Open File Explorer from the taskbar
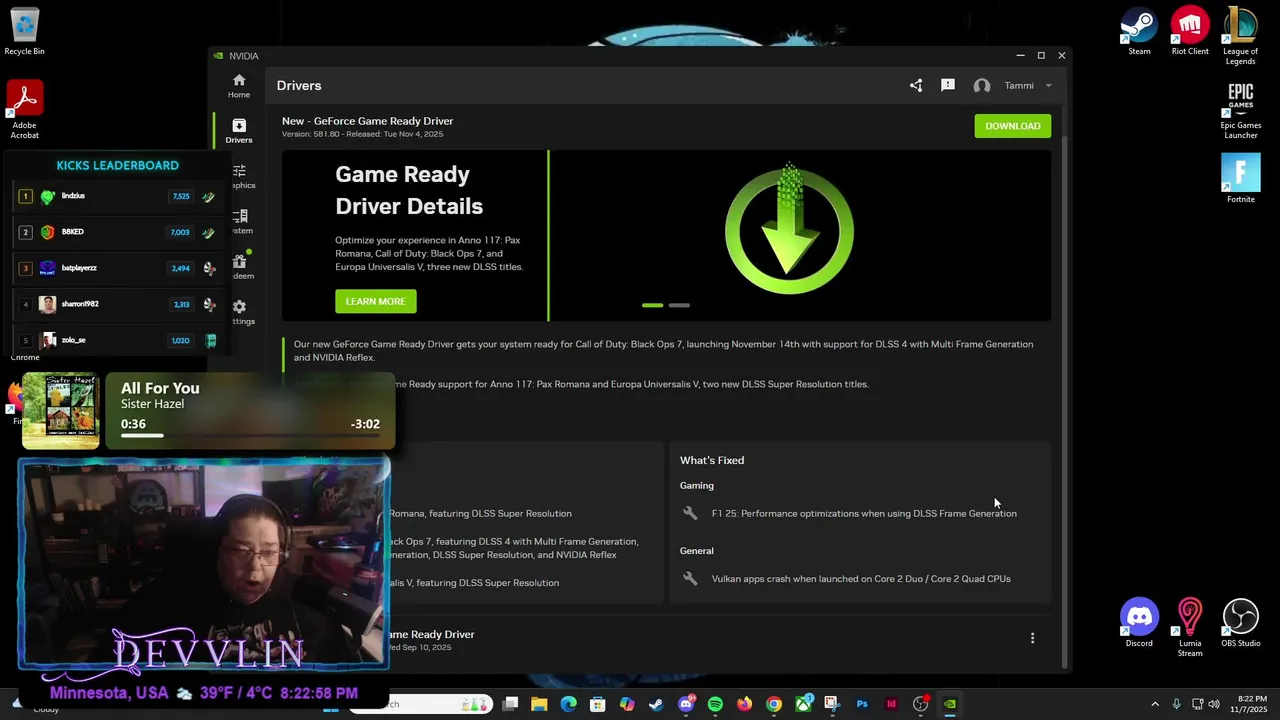Image resolution: width=1280 pixels, height=720 pixels. tap(539, 704)
